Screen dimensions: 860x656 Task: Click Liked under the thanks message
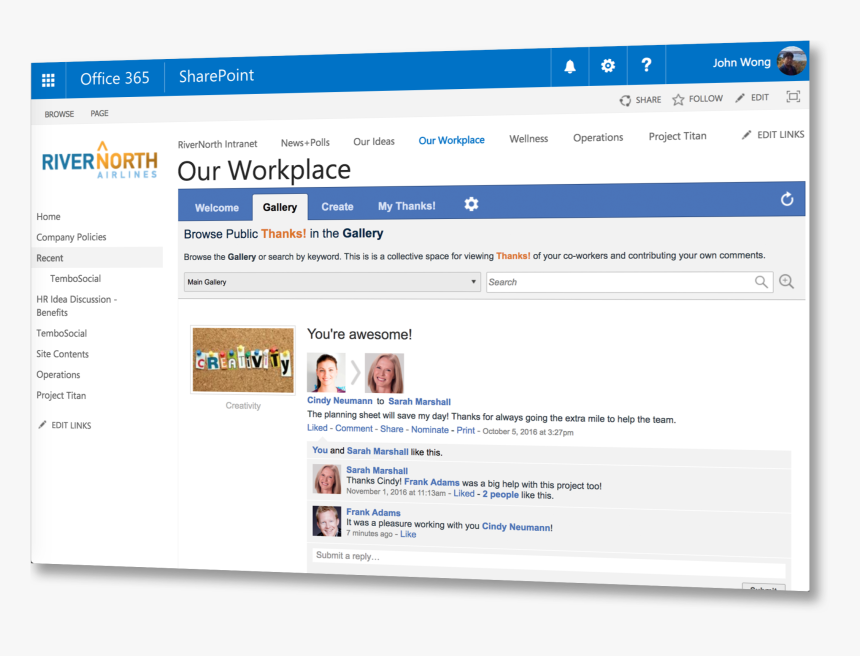tap(317, 427)
